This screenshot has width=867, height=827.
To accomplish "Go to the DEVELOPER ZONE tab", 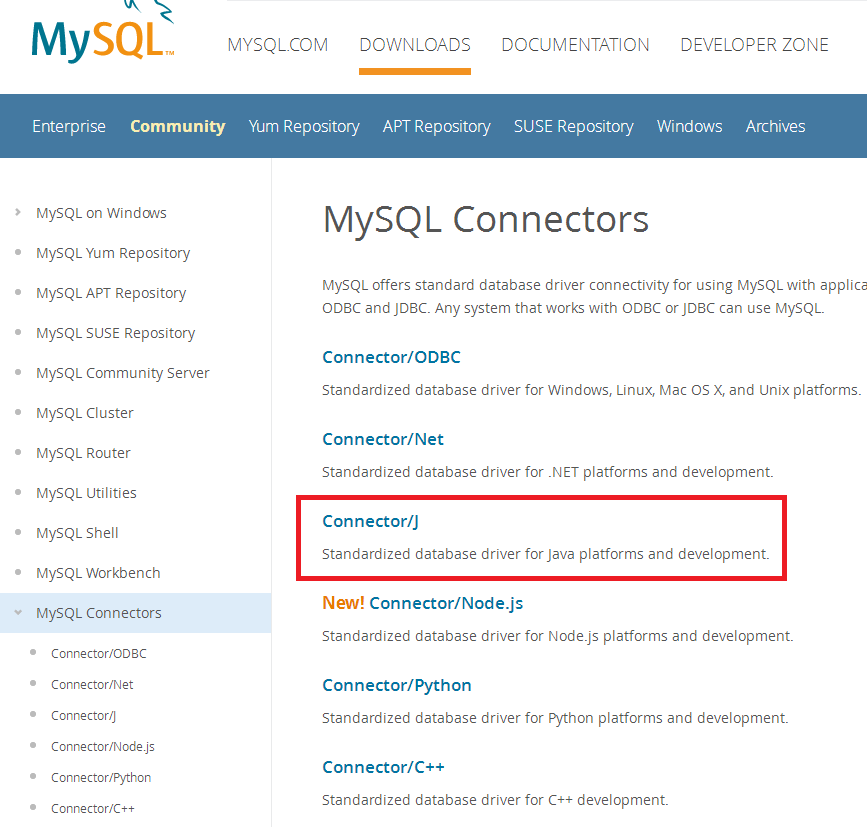I will coord(754,45).
